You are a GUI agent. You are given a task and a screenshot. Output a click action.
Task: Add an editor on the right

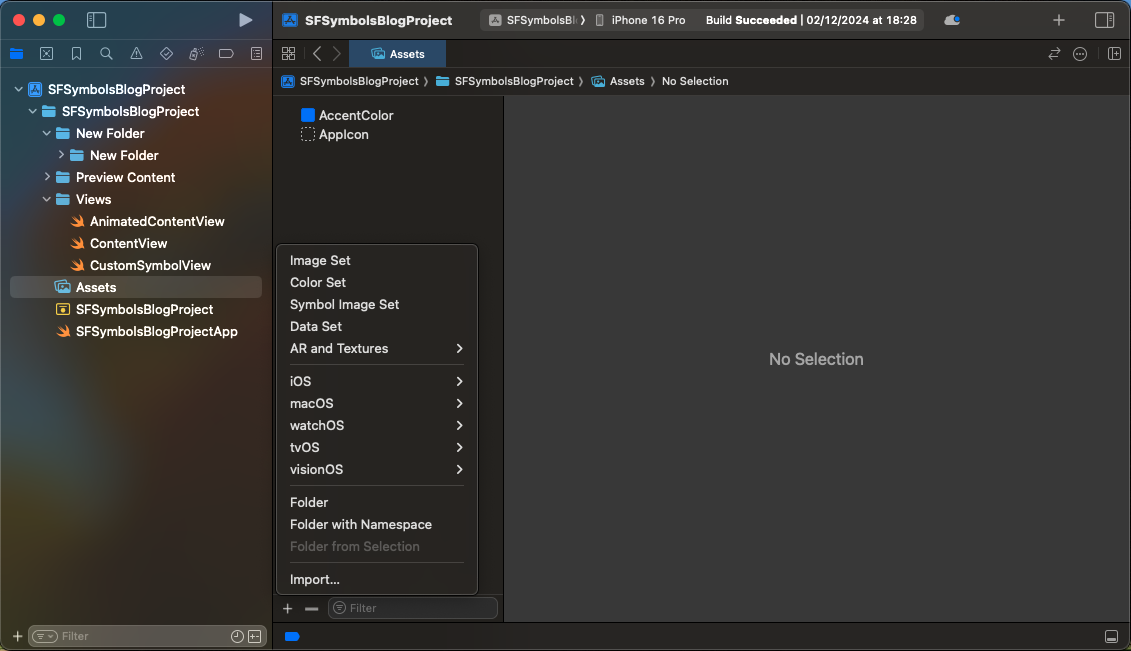point(1114,53)
